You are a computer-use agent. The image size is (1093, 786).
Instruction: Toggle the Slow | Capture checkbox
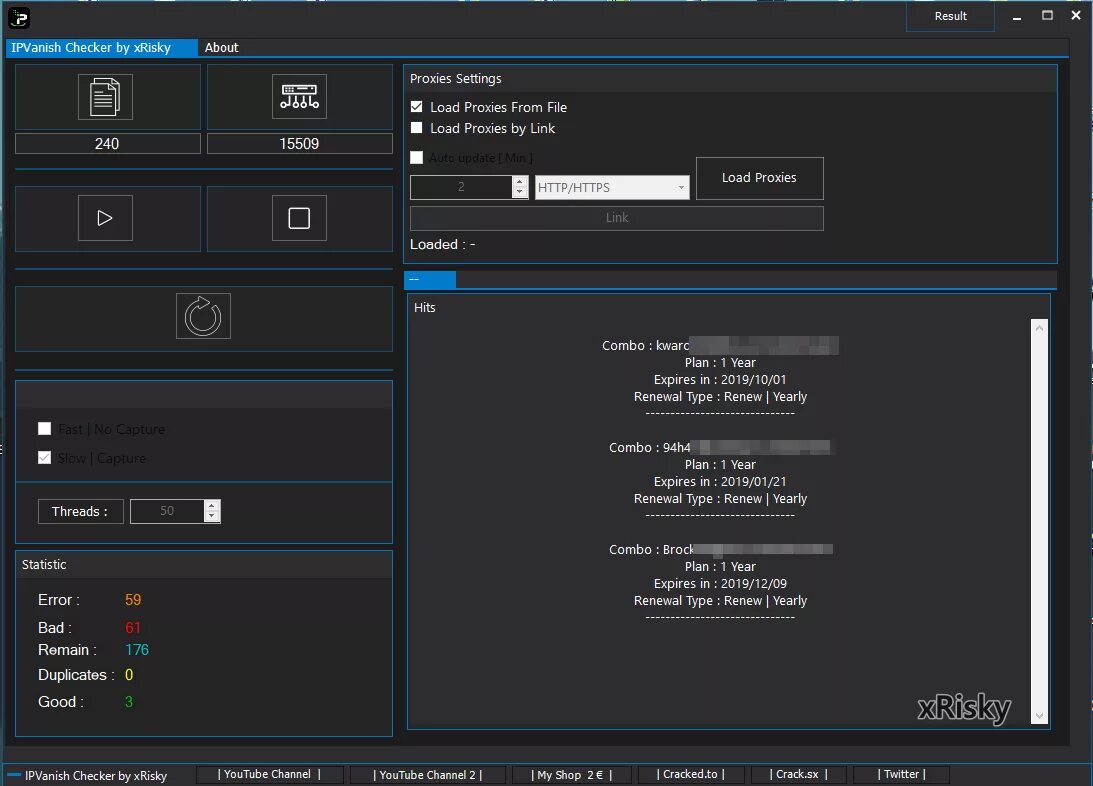click(x=45, y=458)
